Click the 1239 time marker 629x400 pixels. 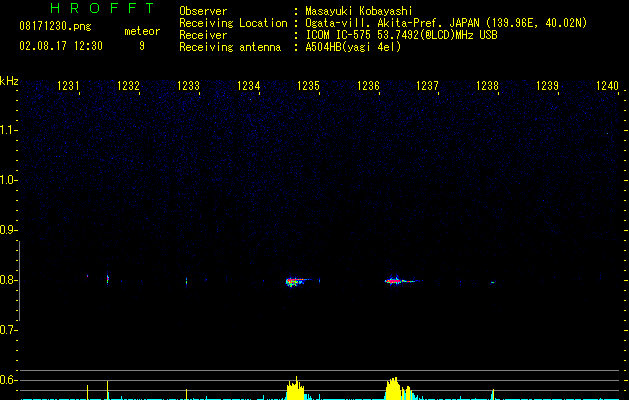(548, 86)
